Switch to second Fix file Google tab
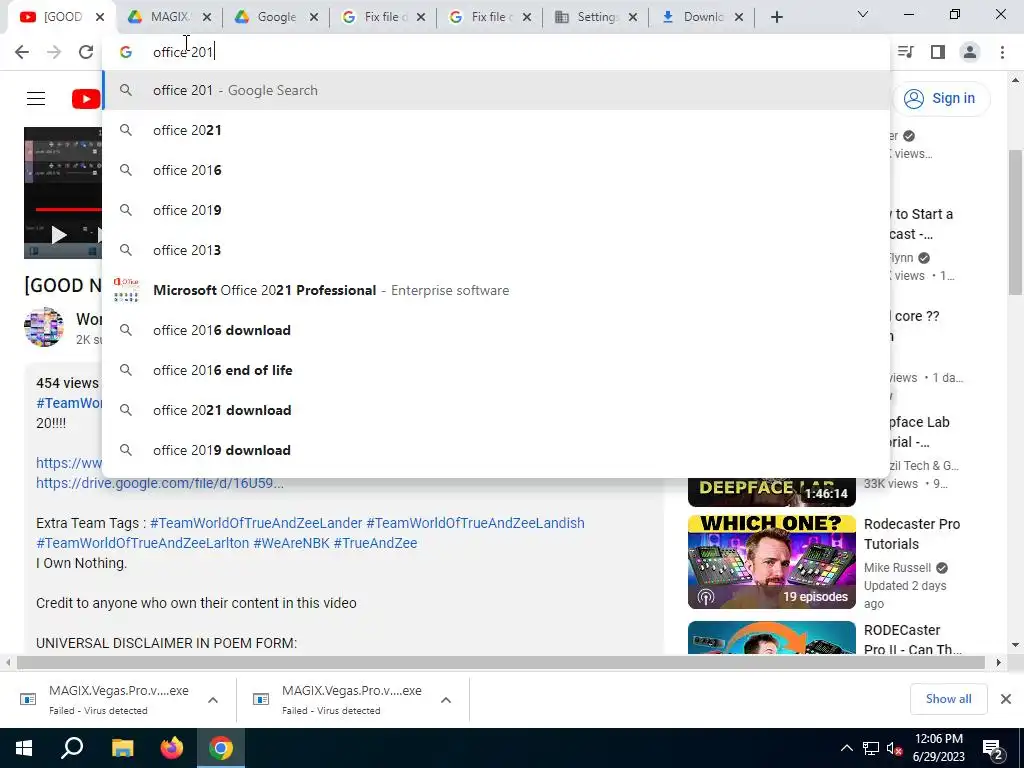Image resolution: width=1024 pixels, height=768 pixels. [x=481, y=17]
